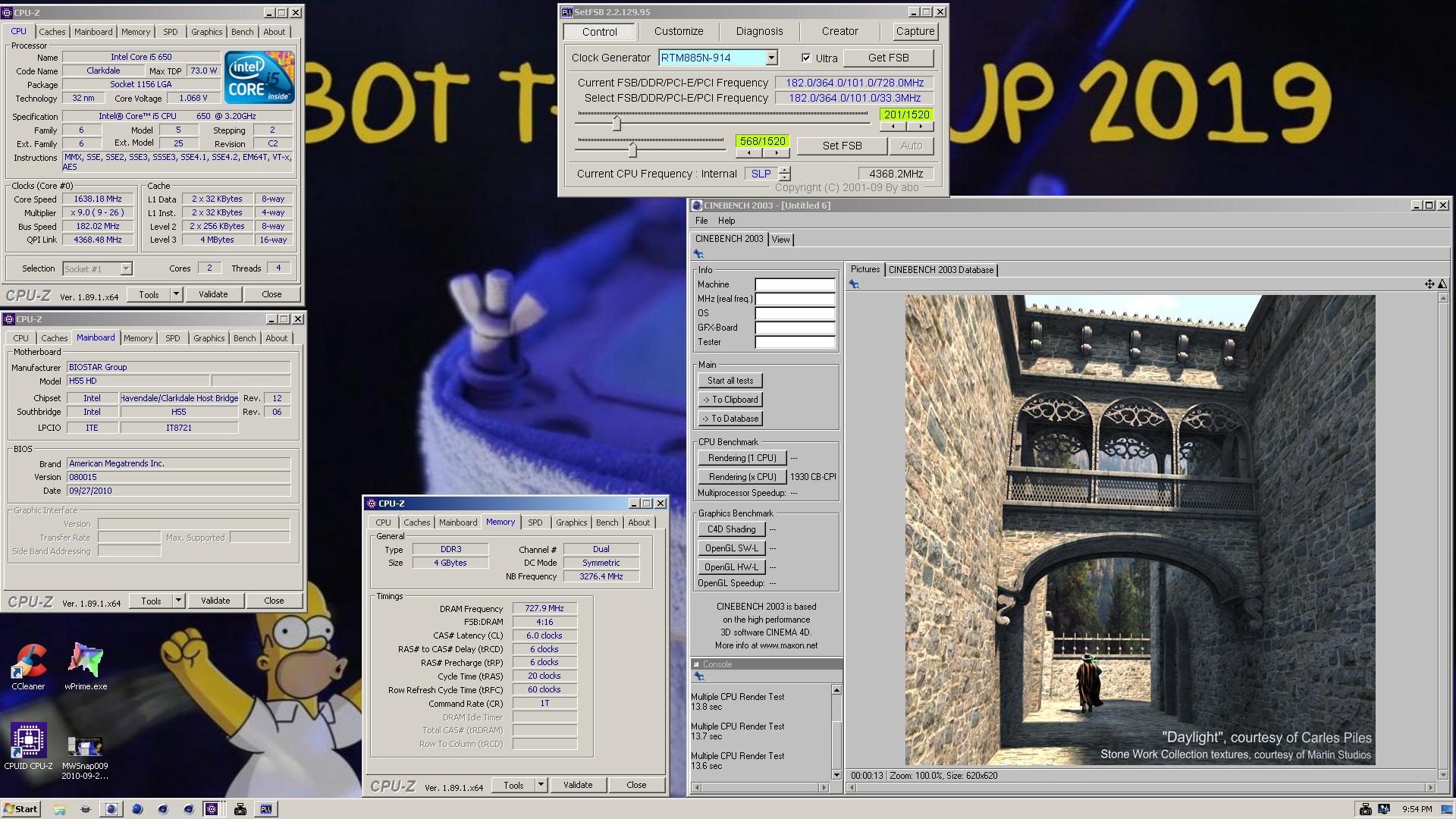Screen dimensions: 1456x819
Task: Click the right arrow under 568/1520 value
Action: click(776, 153)
